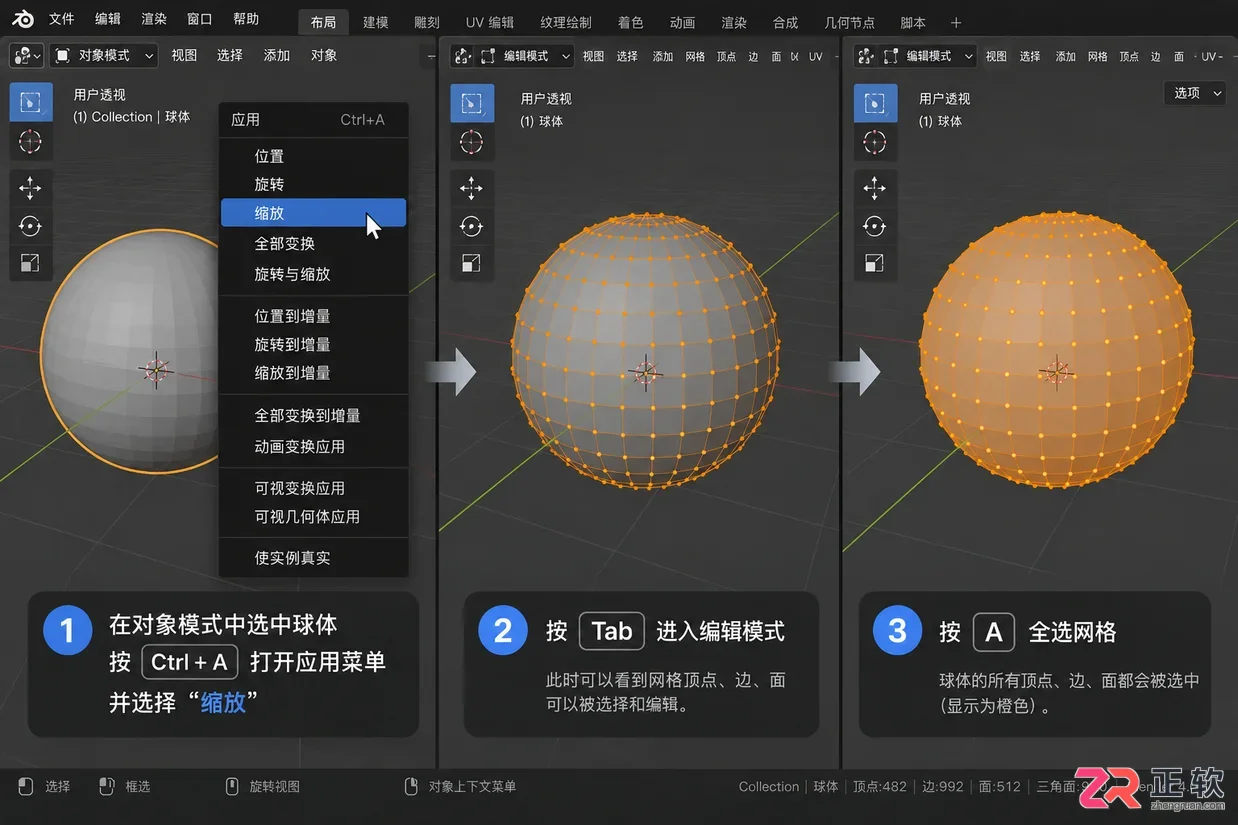
Task: Choose 位置 in the 应用 menu
Action: pyautogui.click(x=313, y=156)
